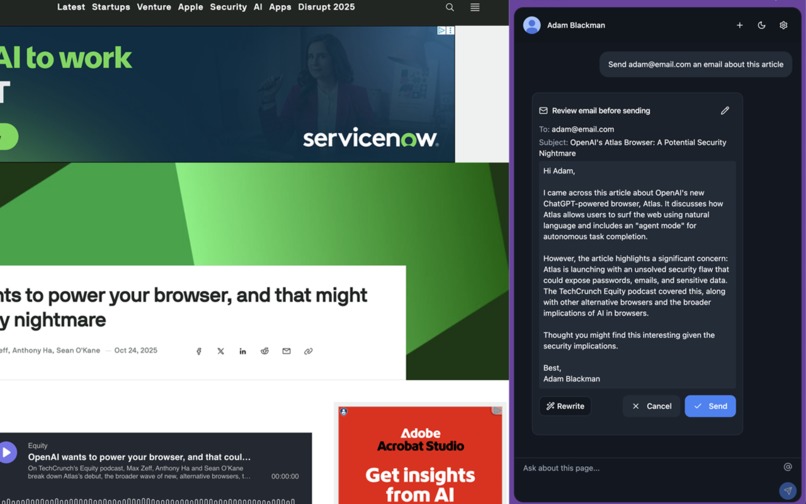Image resolution: width=806 pixels, height=504 pixels.
Task: Edit the email draft pencil icon
Action: [725, 111]
